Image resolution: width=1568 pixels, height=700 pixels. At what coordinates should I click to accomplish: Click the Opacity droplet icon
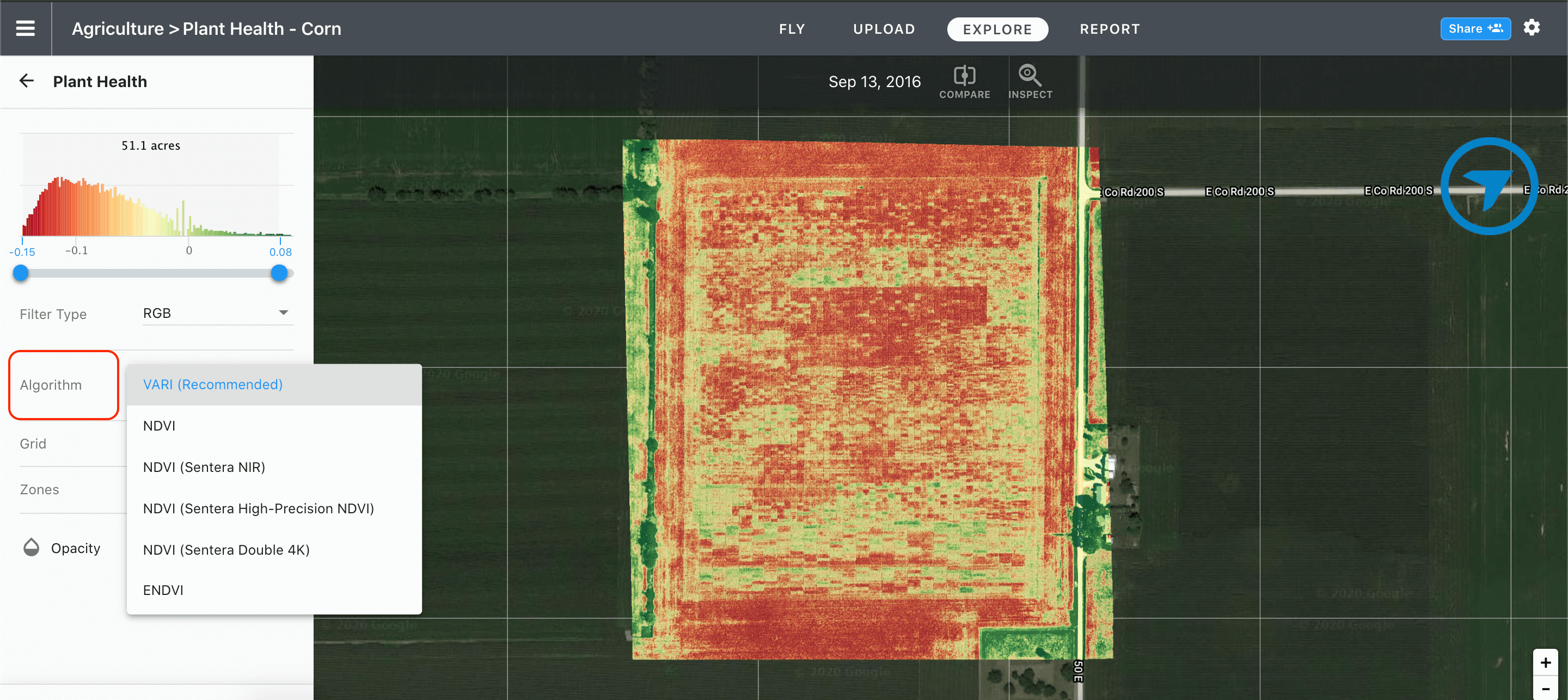click(x=31, y=548)
